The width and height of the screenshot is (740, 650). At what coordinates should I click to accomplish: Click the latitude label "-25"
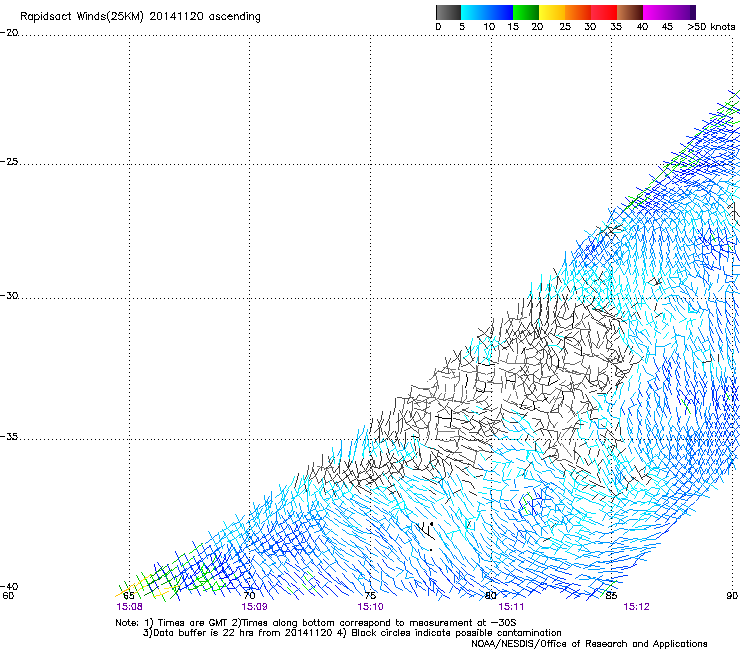(x=8, y=161)
